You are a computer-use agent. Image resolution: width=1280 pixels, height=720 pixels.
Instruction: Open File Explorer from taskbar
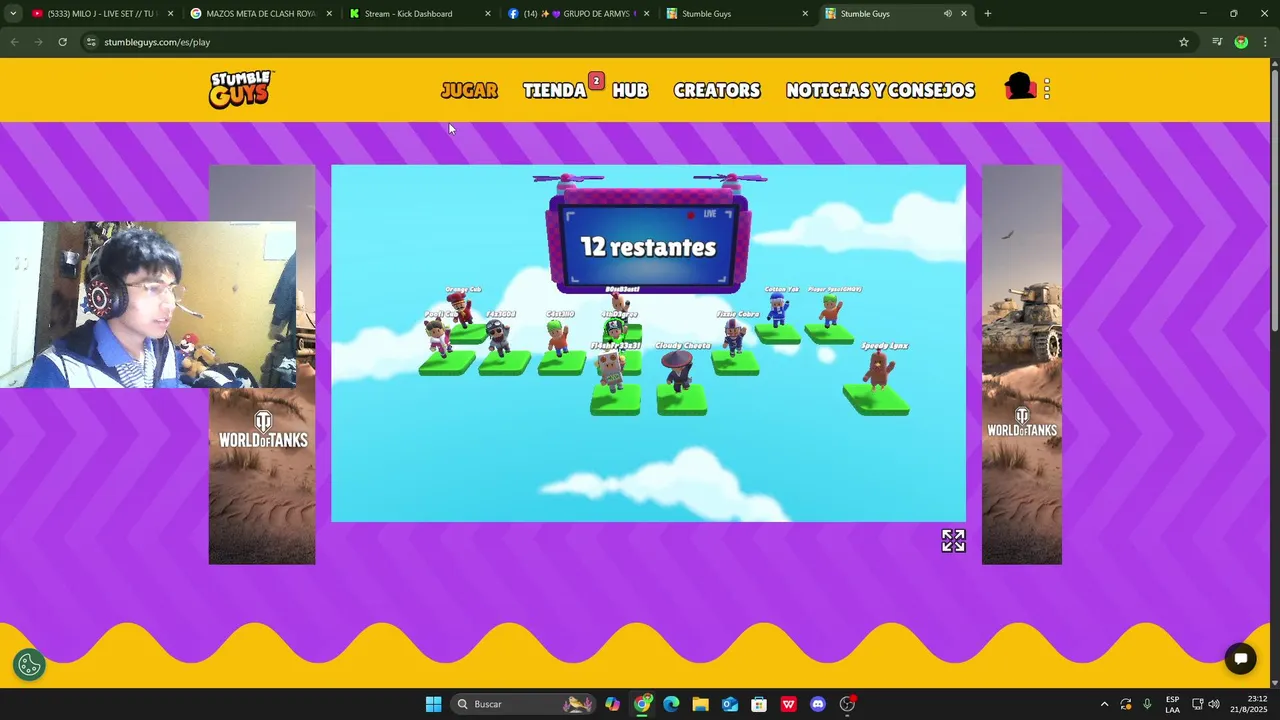pos(700,704)
